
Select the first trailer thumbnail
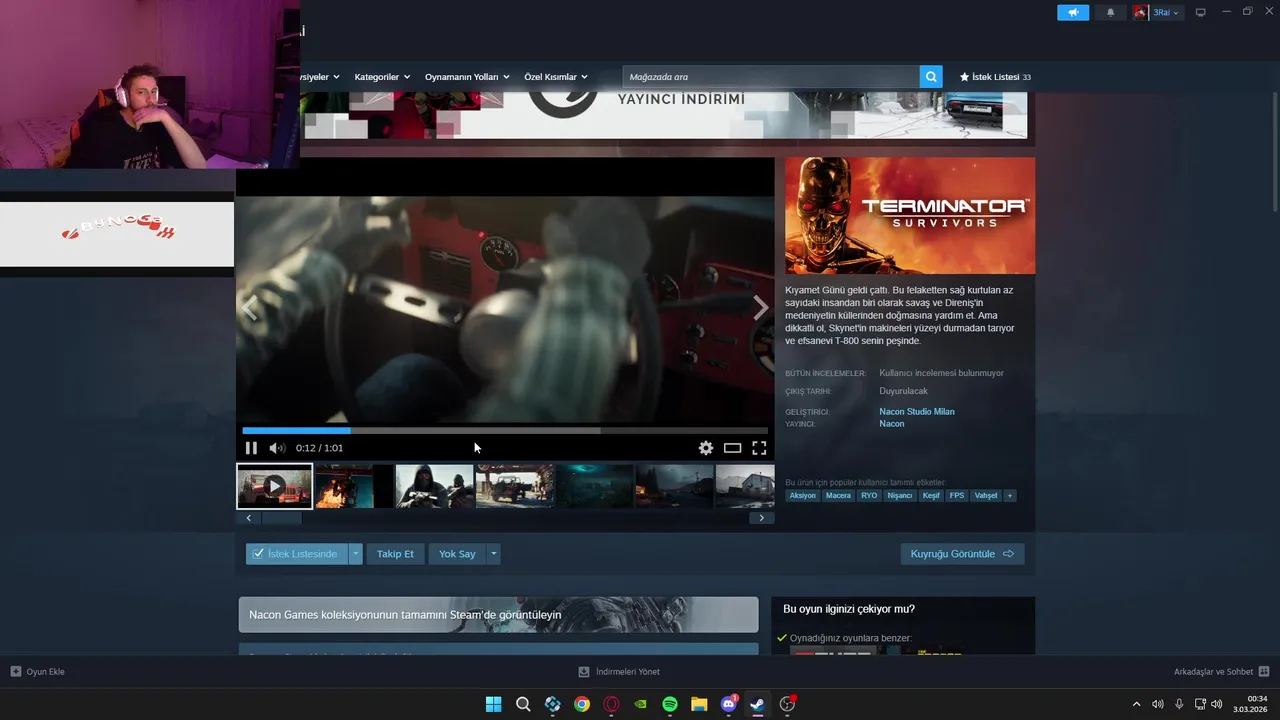275,486
